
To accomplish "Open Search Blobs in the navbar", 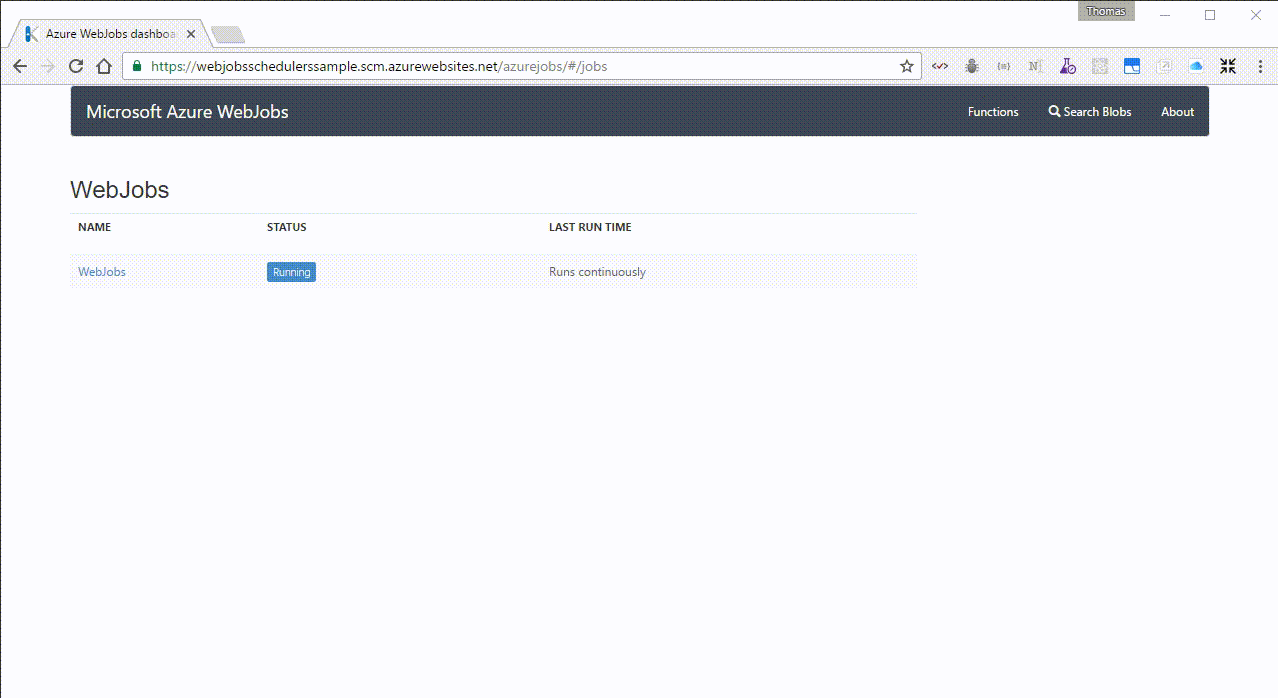I will coord(1090,112).
